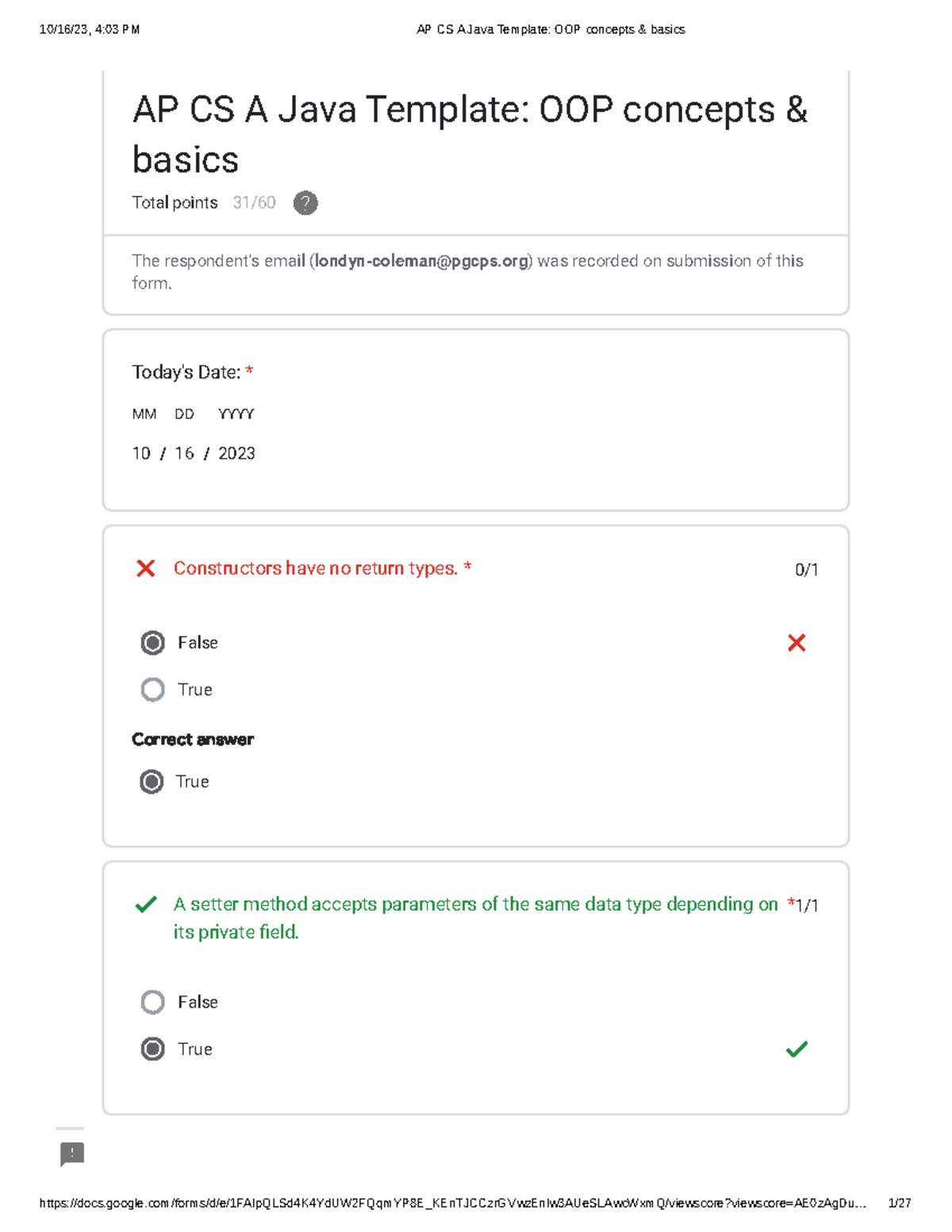Click the total points help question-mark icon
This screenshot has width=952, height=1232.
point(305,203)
